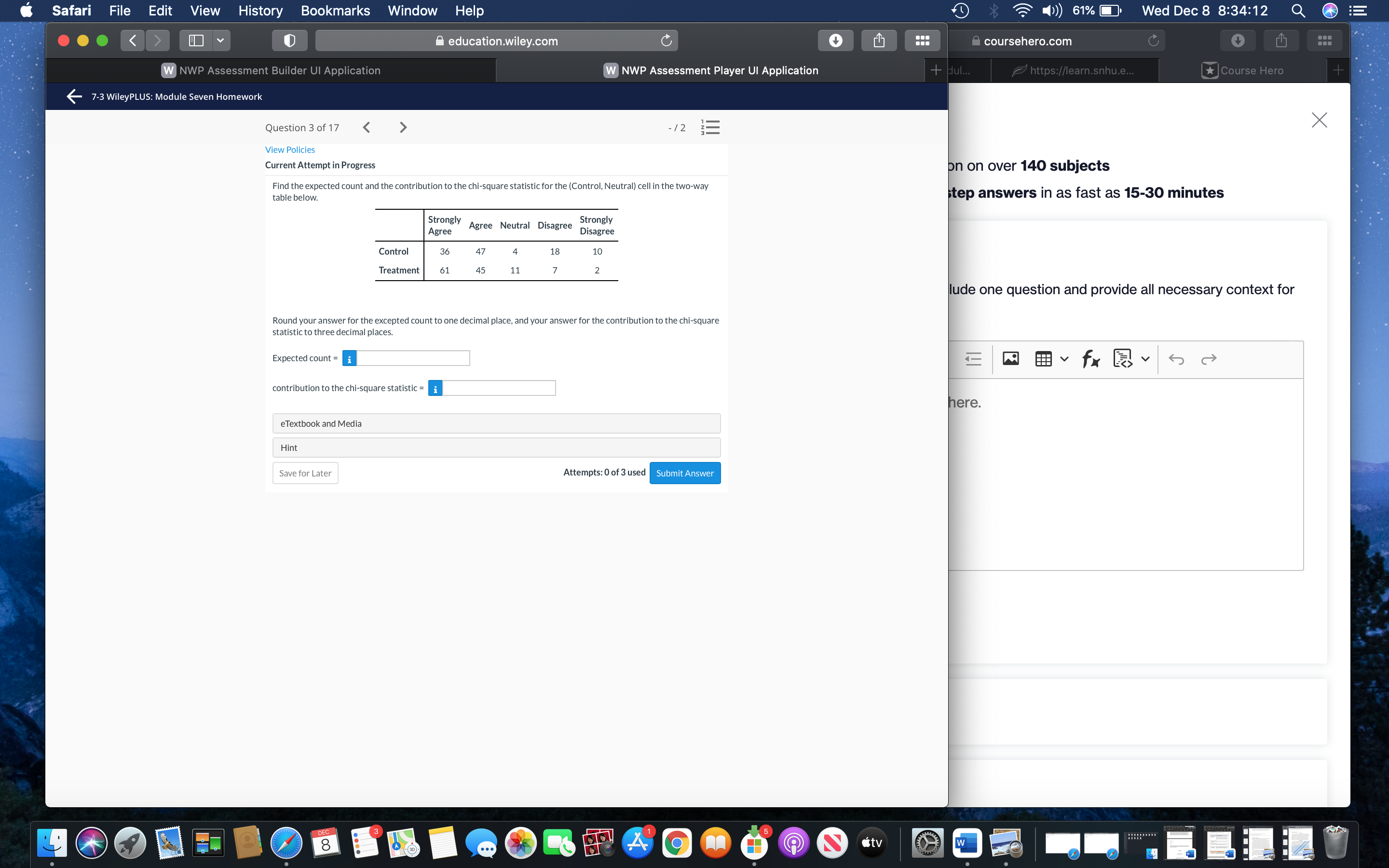Click the question list icon
This screenshot has width=1389, height=868.
point(710,127)
